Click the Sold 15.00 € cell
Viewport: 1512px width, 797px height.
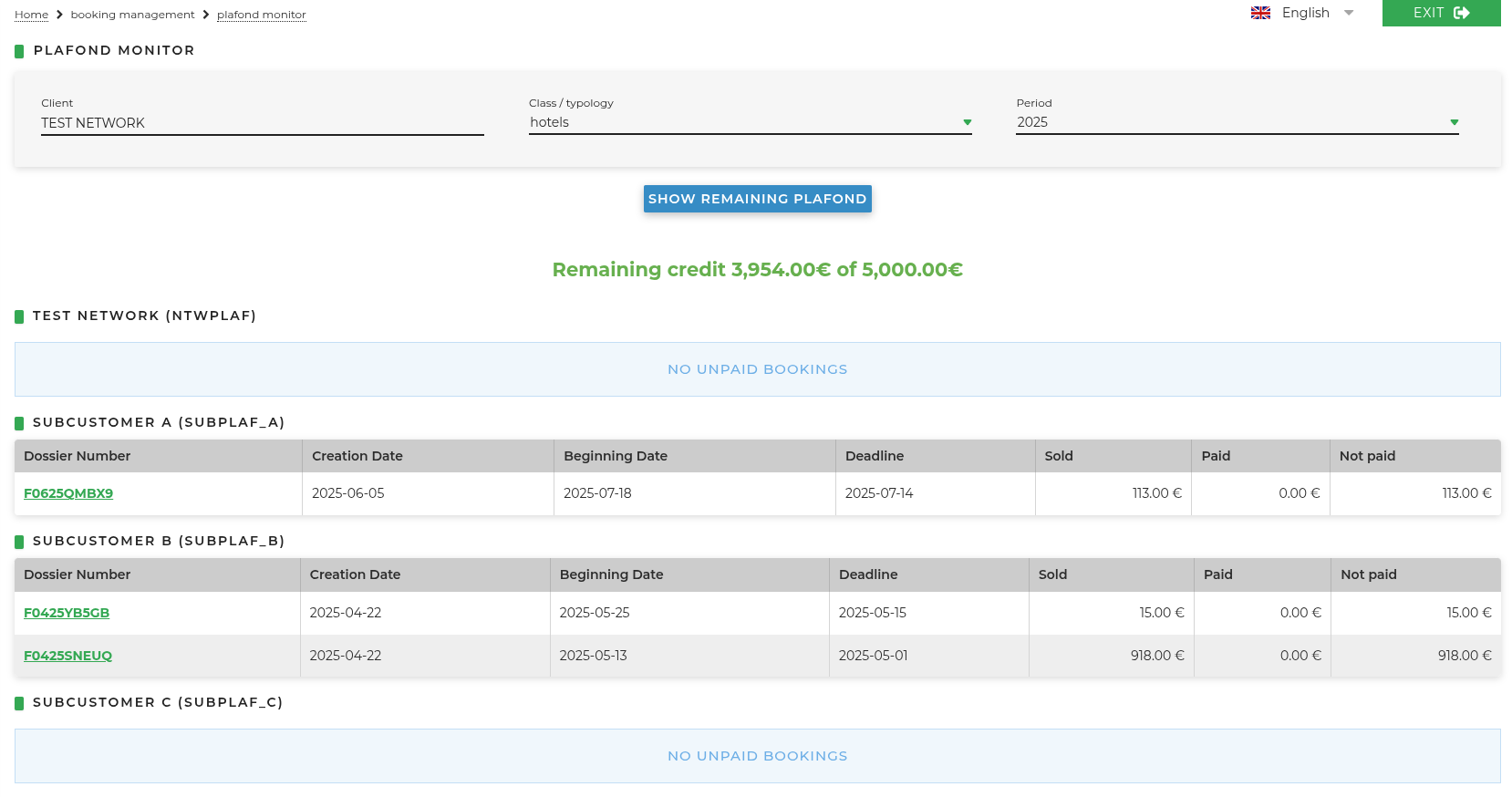[1111, 613]
